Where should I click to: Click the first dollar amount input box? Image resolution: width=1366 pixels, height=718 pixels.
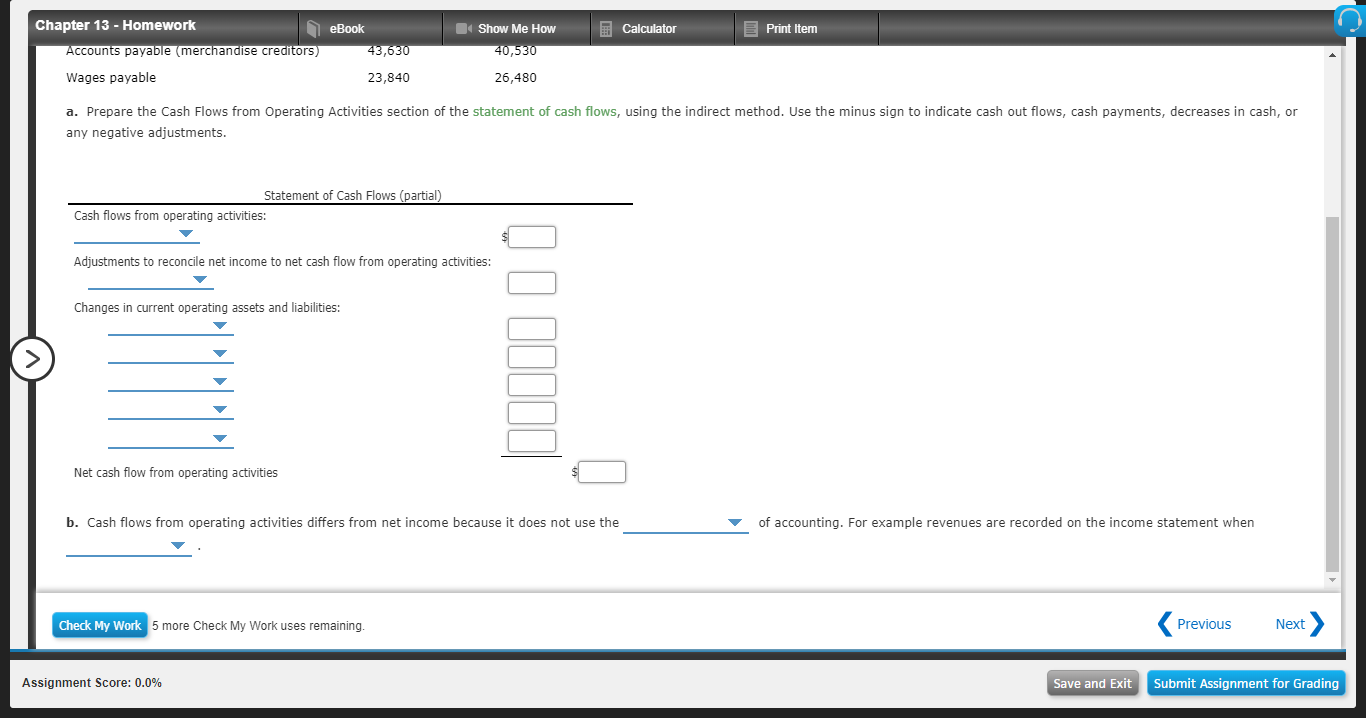pos(531,236)
